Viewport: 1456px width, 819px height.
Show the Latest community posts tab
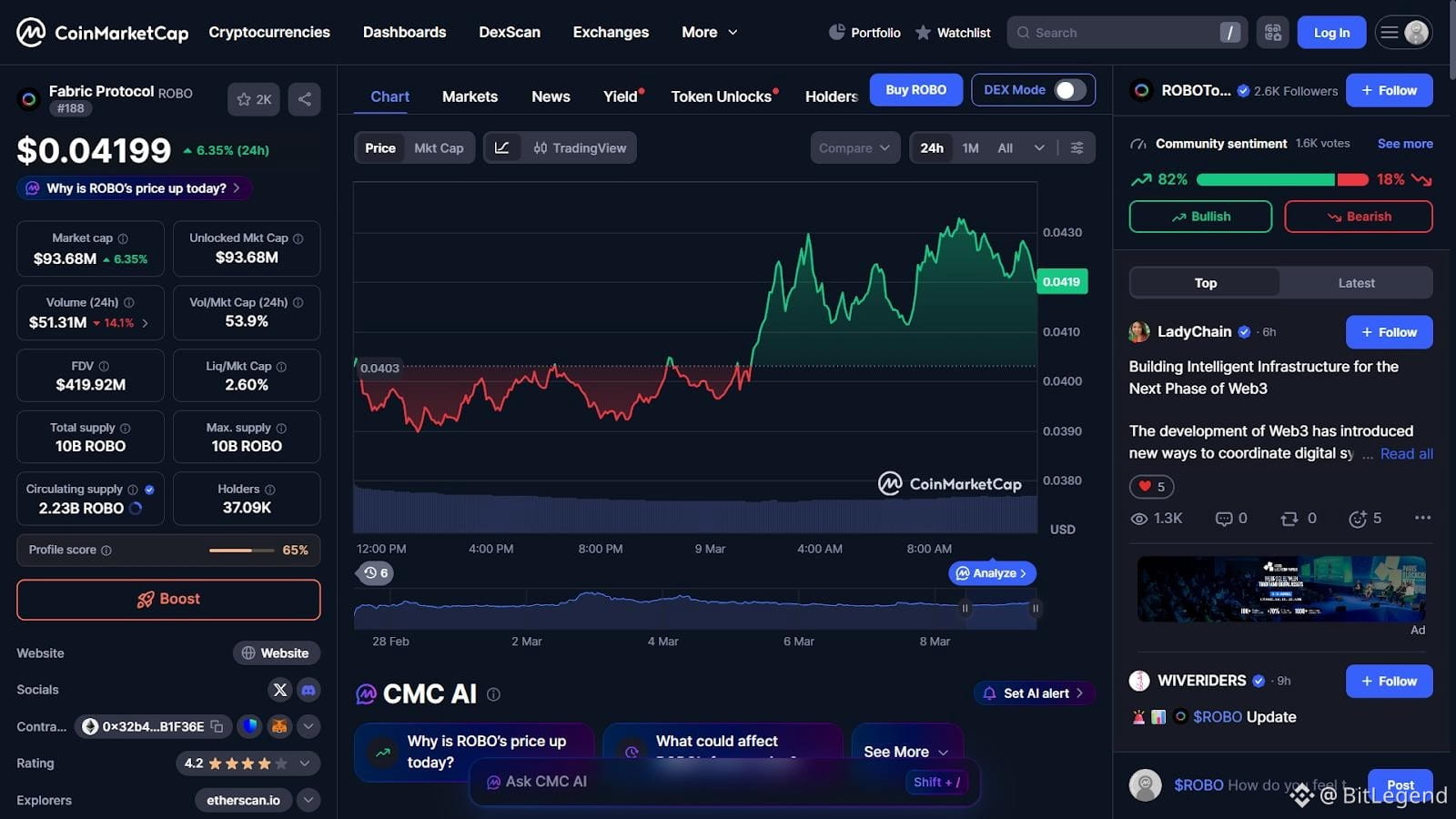(1356, 283)
